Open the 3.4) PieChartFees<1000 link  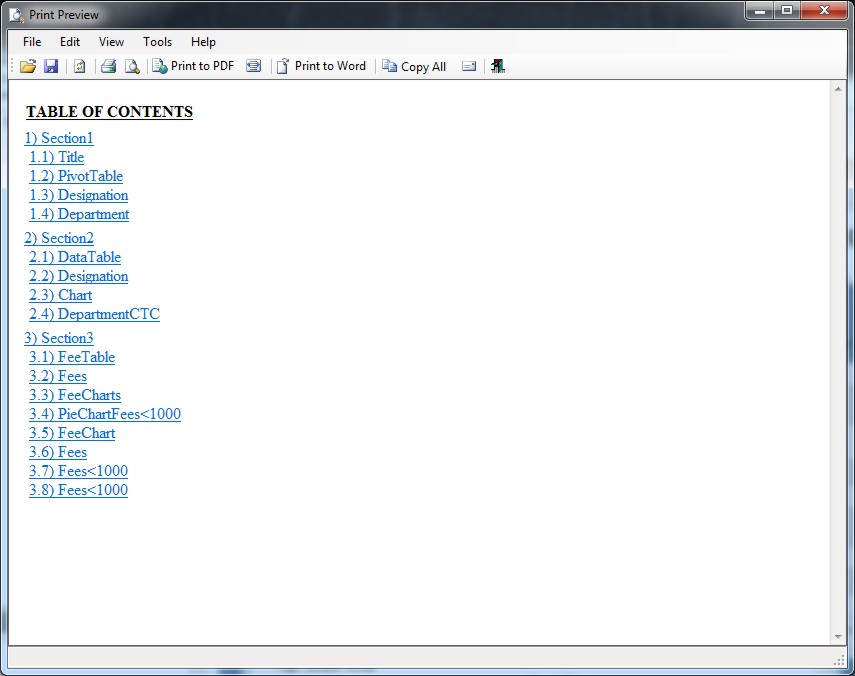(105, 414)
